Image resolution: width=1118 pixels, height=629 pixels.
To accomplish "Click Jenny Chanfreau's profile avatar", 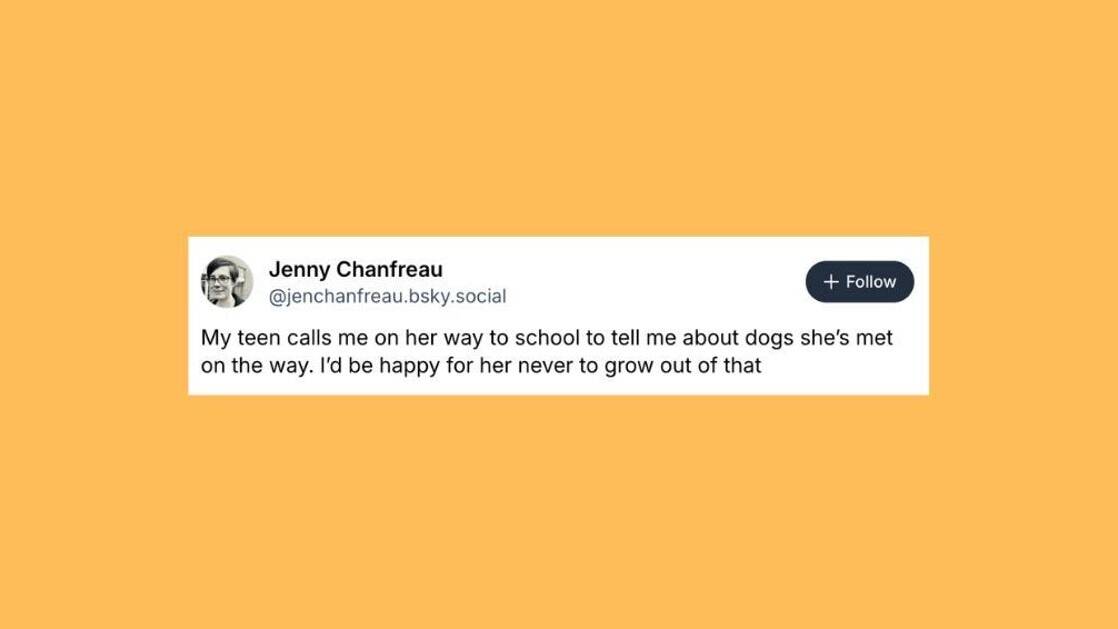I will (x=229, y=281).
